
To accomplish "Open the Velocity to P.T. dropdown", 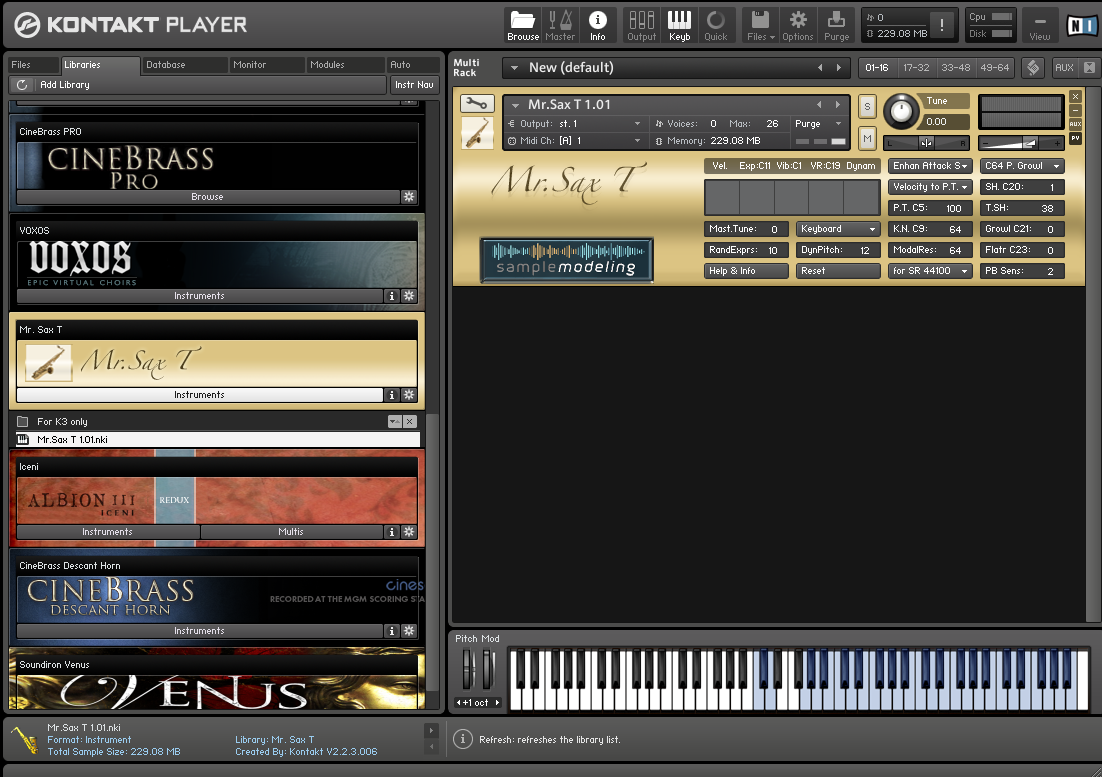I will click(x=930, y=187).
